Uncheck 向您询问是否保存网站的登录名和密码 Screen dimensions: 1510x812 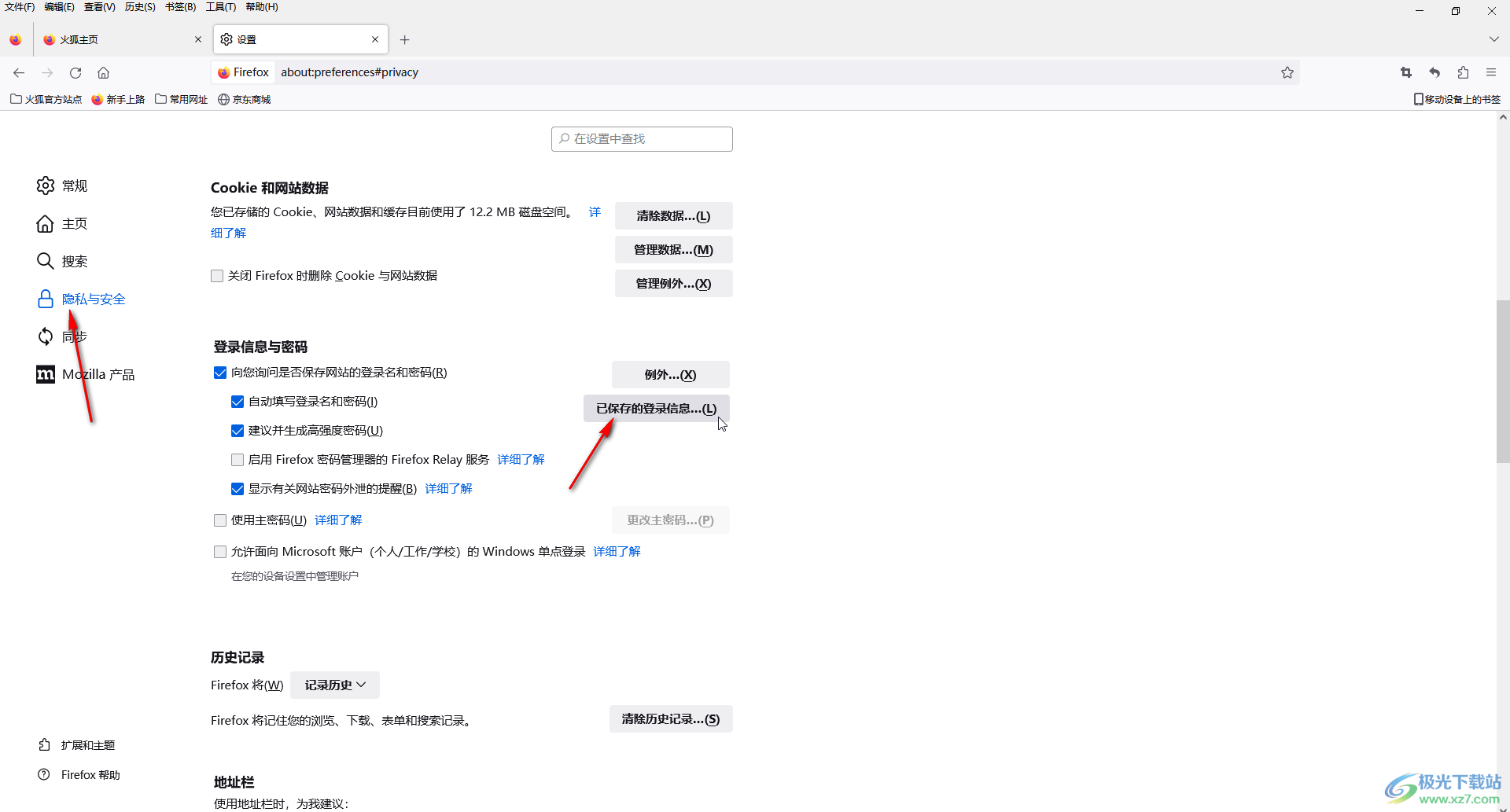point(220,373)
